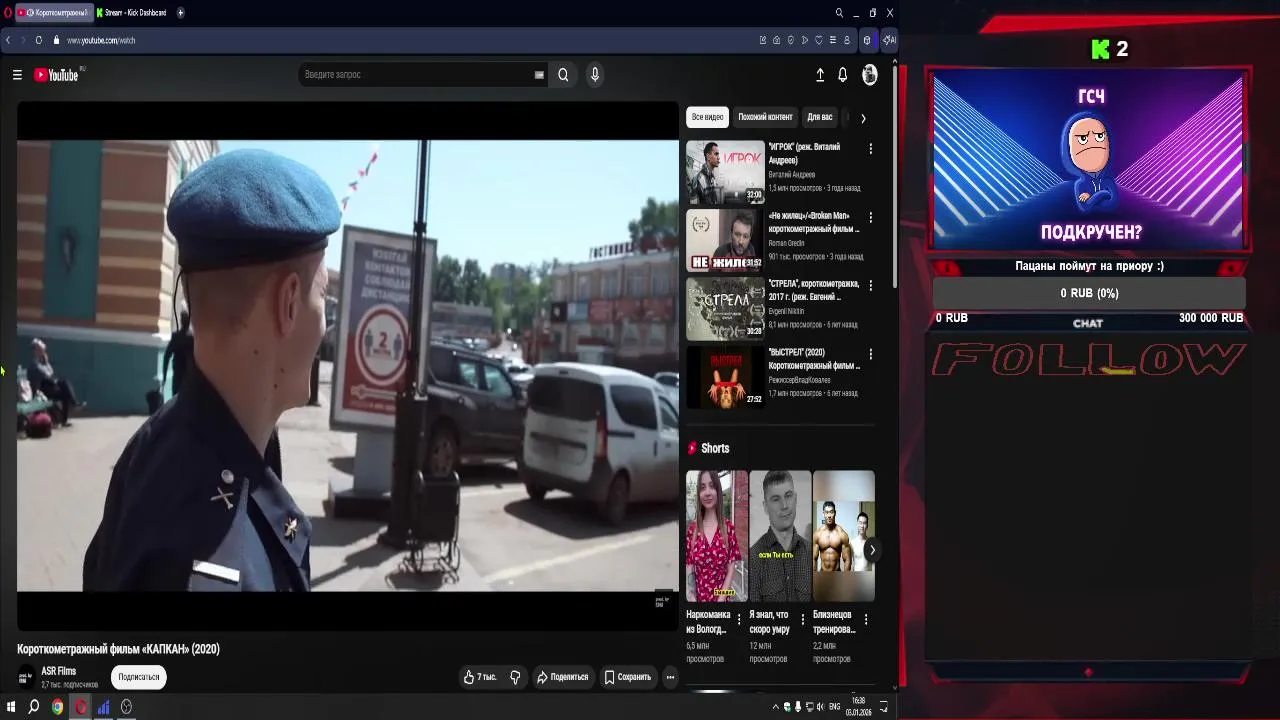Click the "0 RUB (0%)" donation progress bar
1280x720 pixels.
click(1089, 293)
